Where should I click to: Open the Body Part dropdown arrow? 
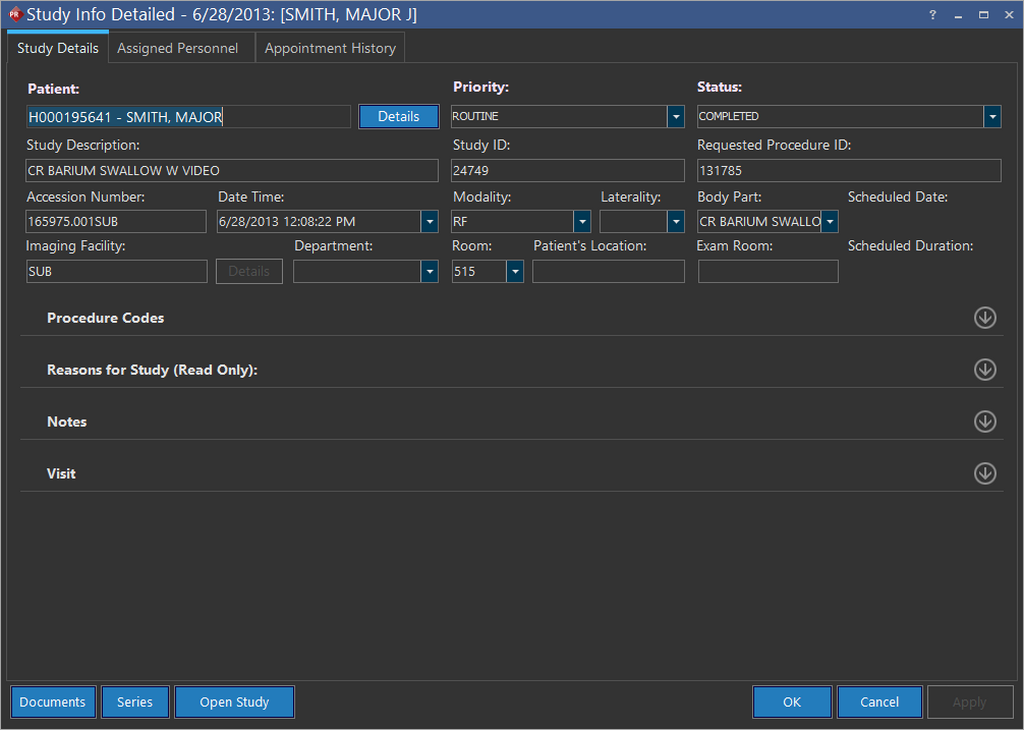(x=829, y=222)
